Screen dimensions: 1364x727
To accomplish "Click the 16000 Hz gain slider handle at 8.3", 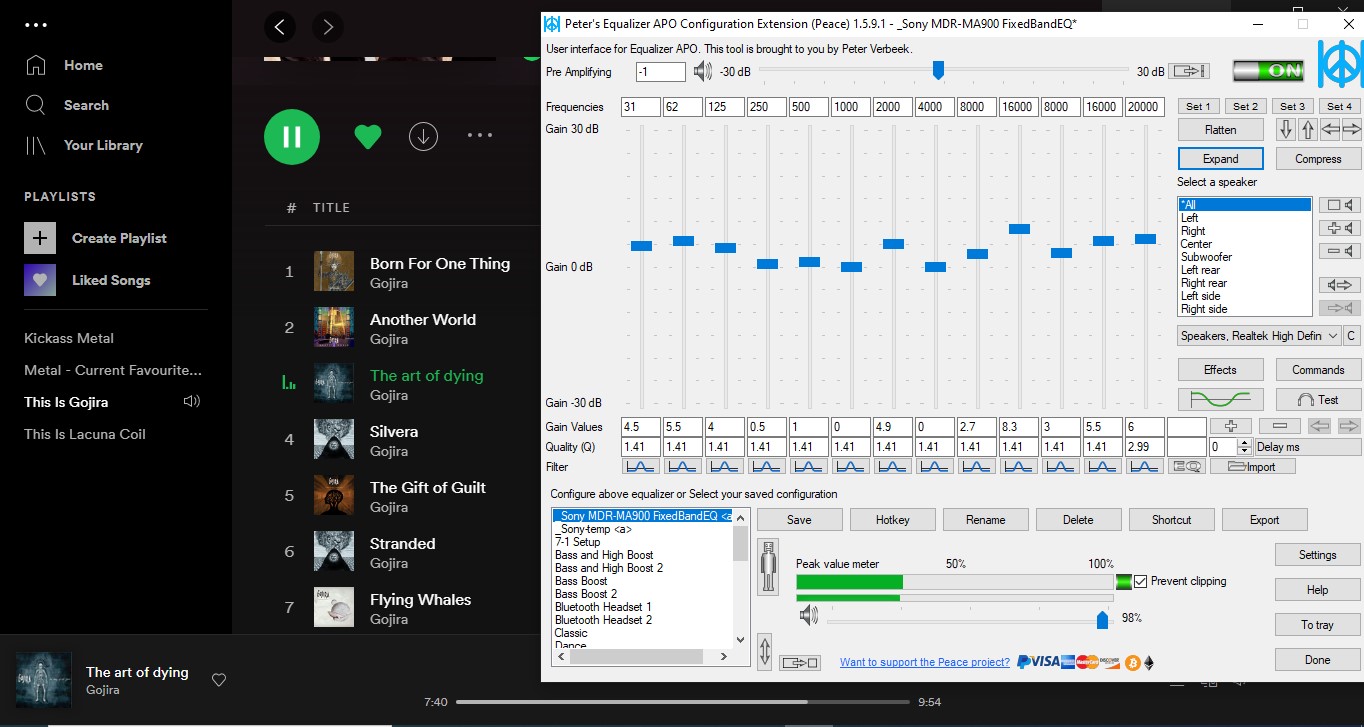I will click(1019, 229).
